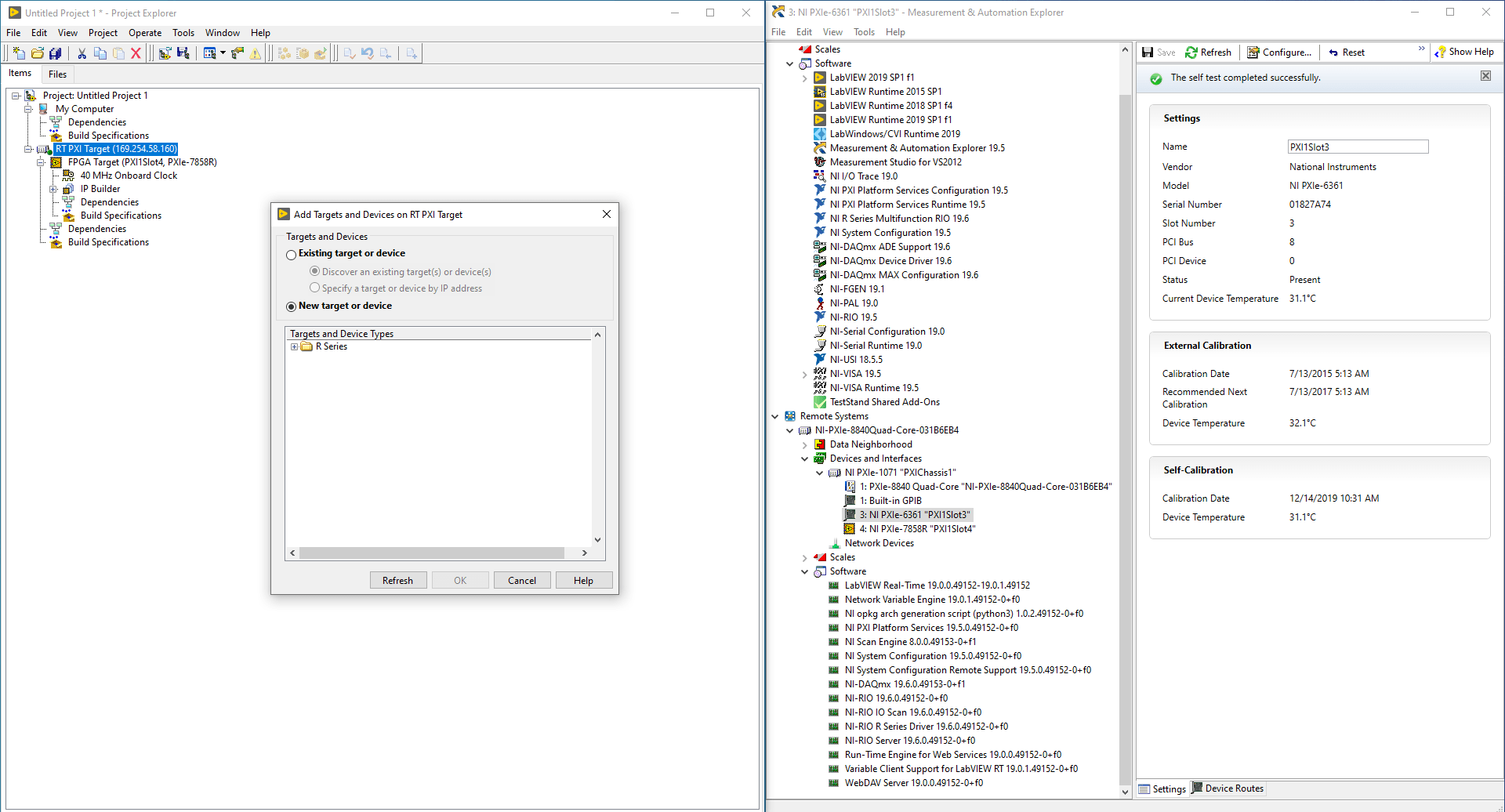Viewport: 1505px width, 812px height.
Task: Click Cancel in the Add Targets dialog
Action: [522, 581]
